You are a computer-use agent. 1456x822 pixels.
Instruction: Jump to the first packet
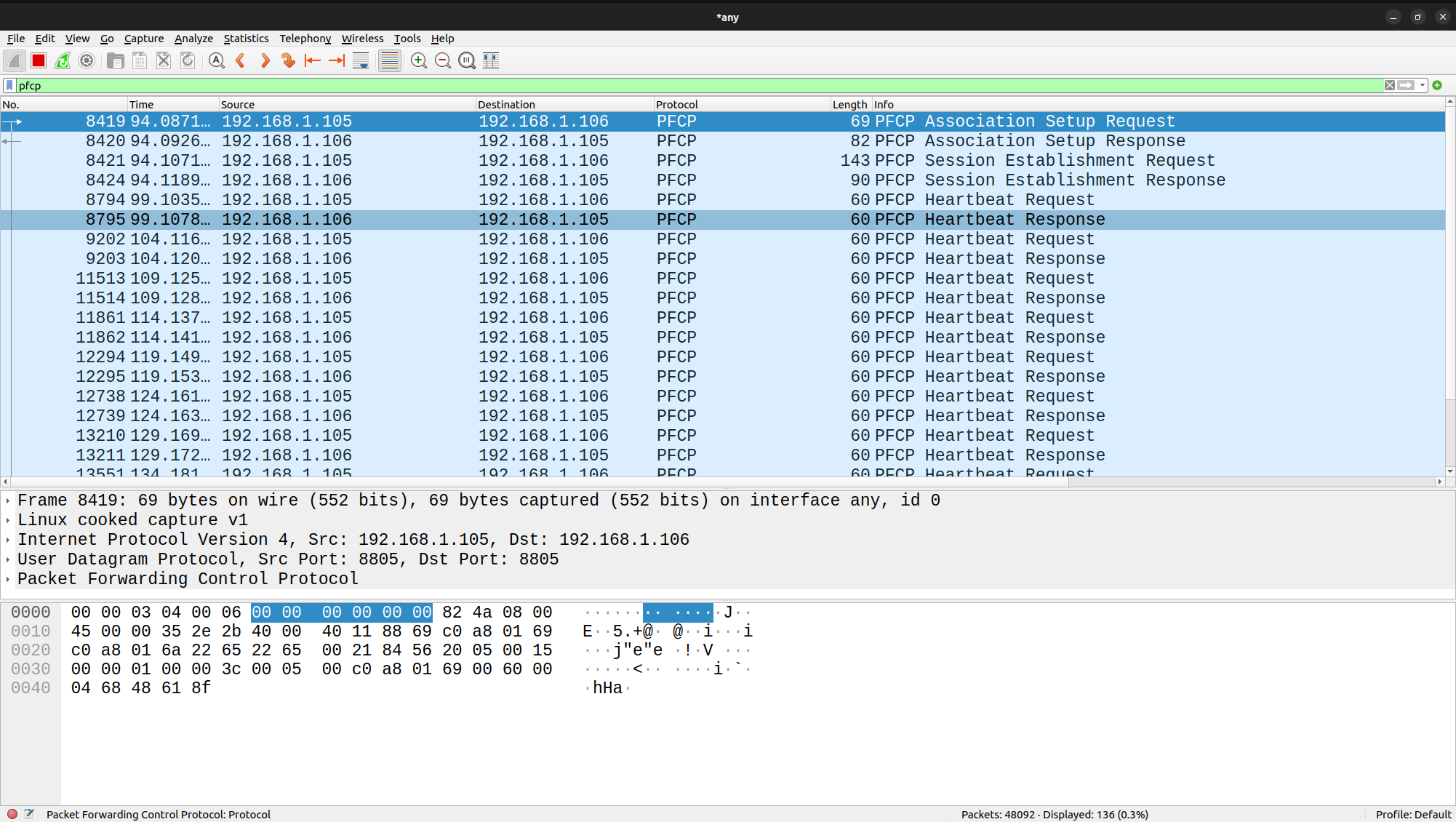coord(313,61)
